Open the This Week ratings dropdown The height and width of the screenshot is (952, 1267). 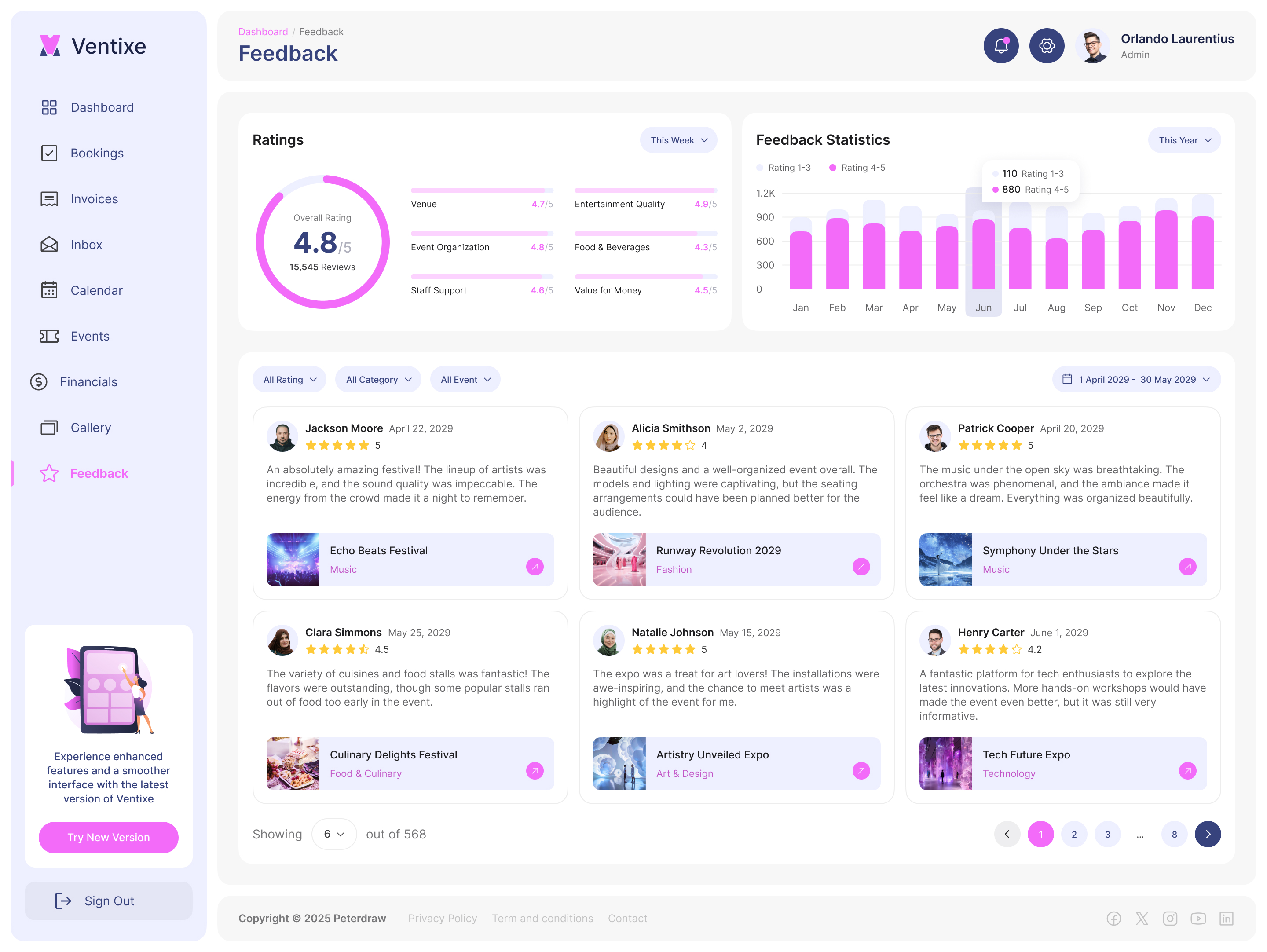678,140
